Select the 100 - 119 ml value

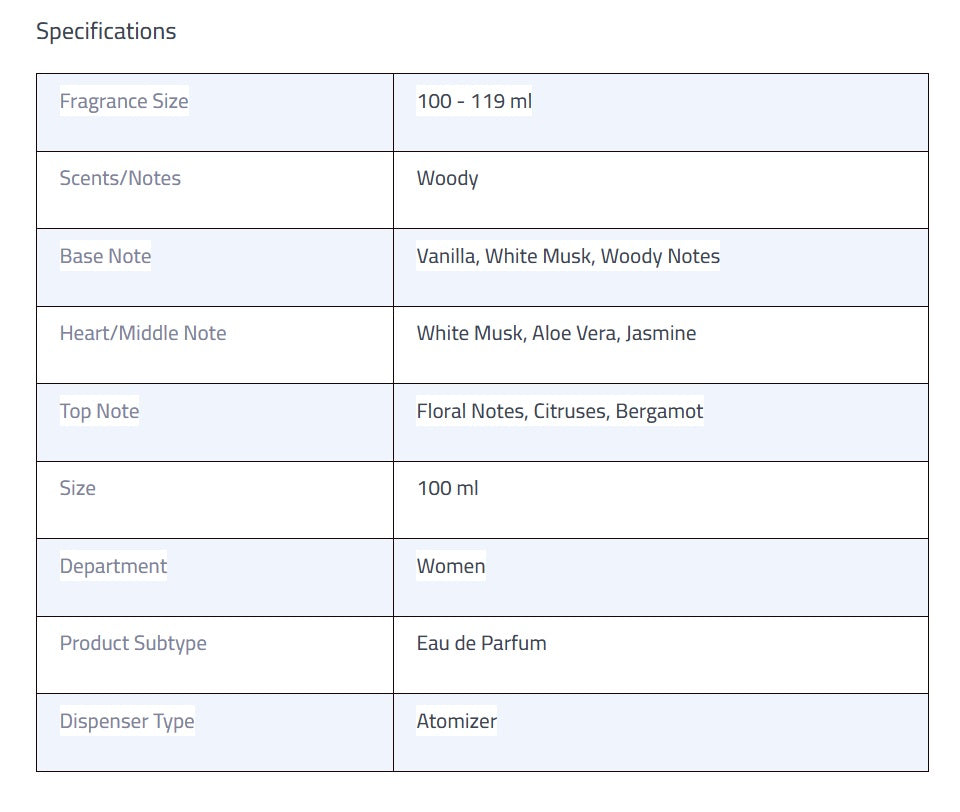[x=474, y=101]
